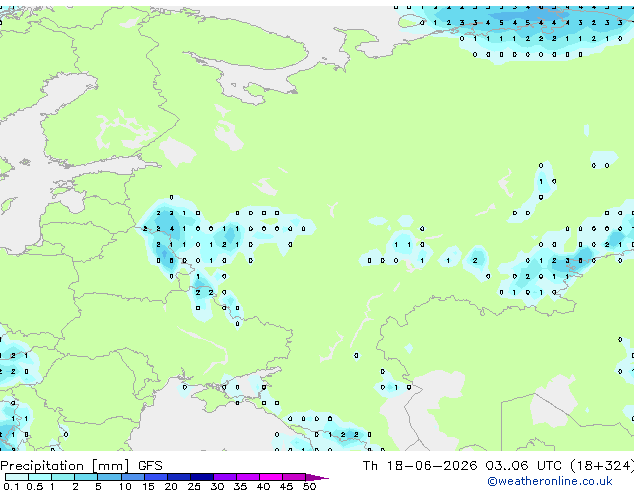Click the 20–25 mm dark blue swatch
The width and height of the screenshot is (634, 490).
pos(179,477)
